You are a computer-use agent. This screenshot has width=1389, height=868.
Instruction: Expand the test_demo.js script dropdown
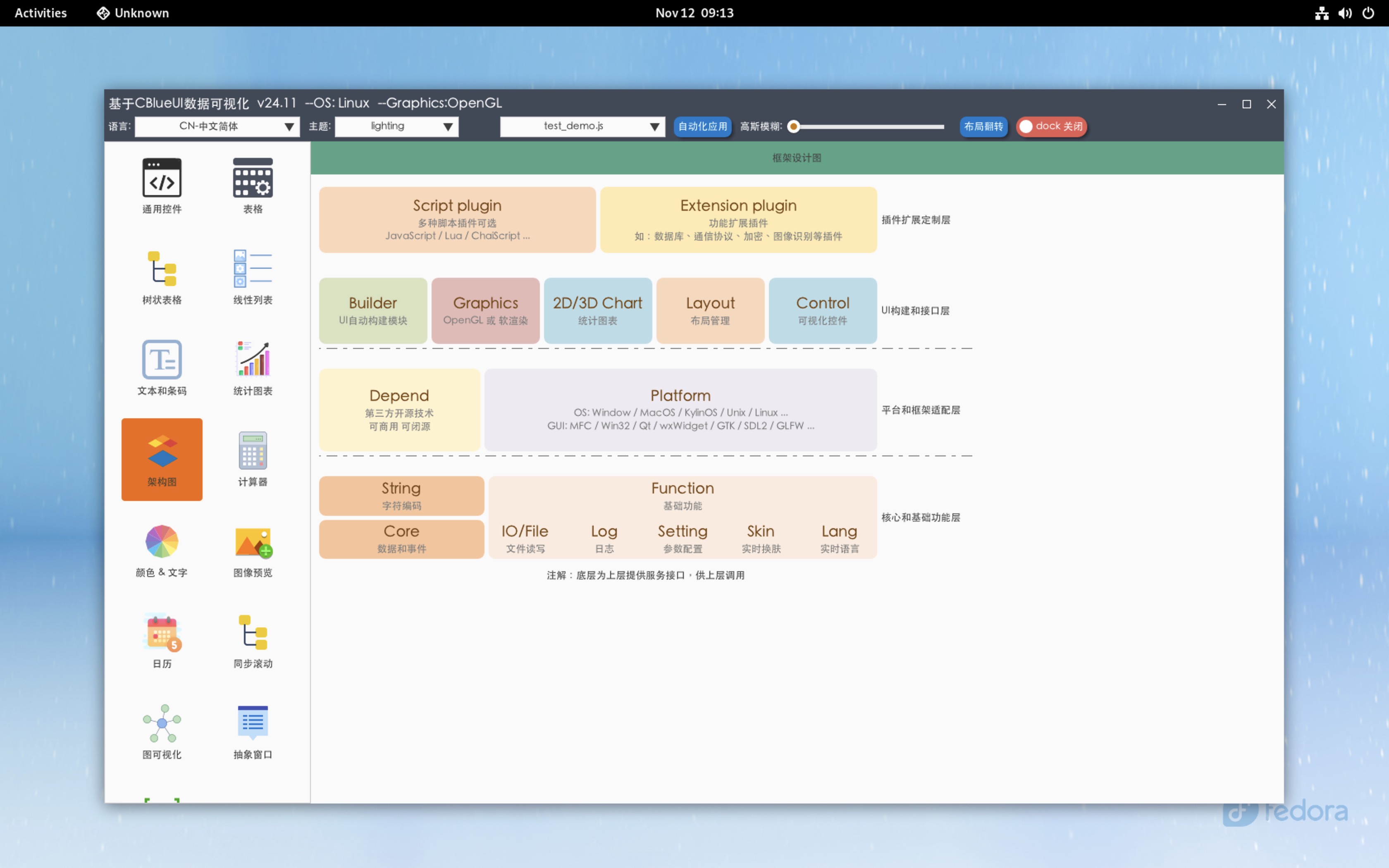point(582,126)
